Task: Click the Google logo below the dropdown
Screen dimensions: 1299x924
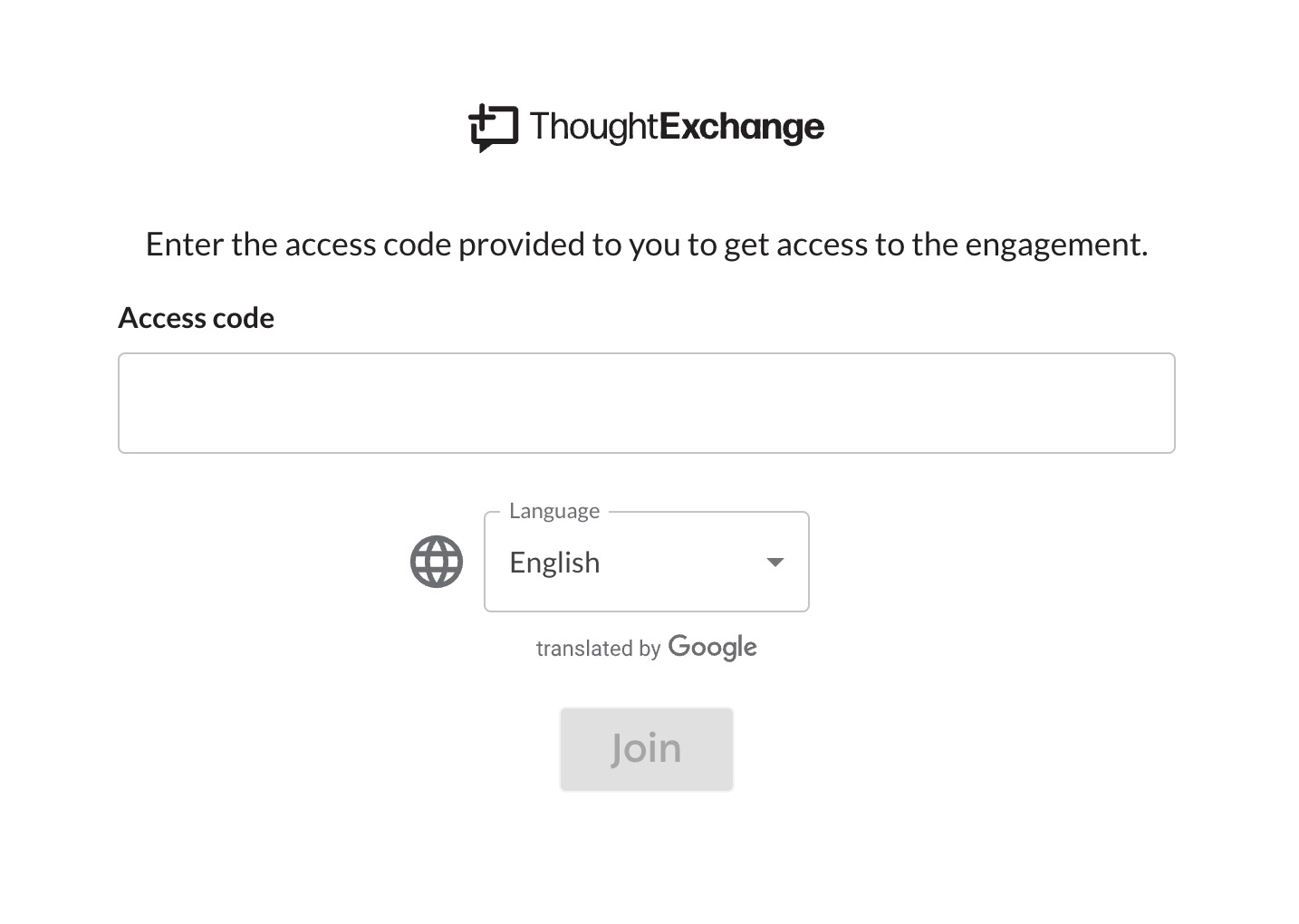Action: click(712, 648)
